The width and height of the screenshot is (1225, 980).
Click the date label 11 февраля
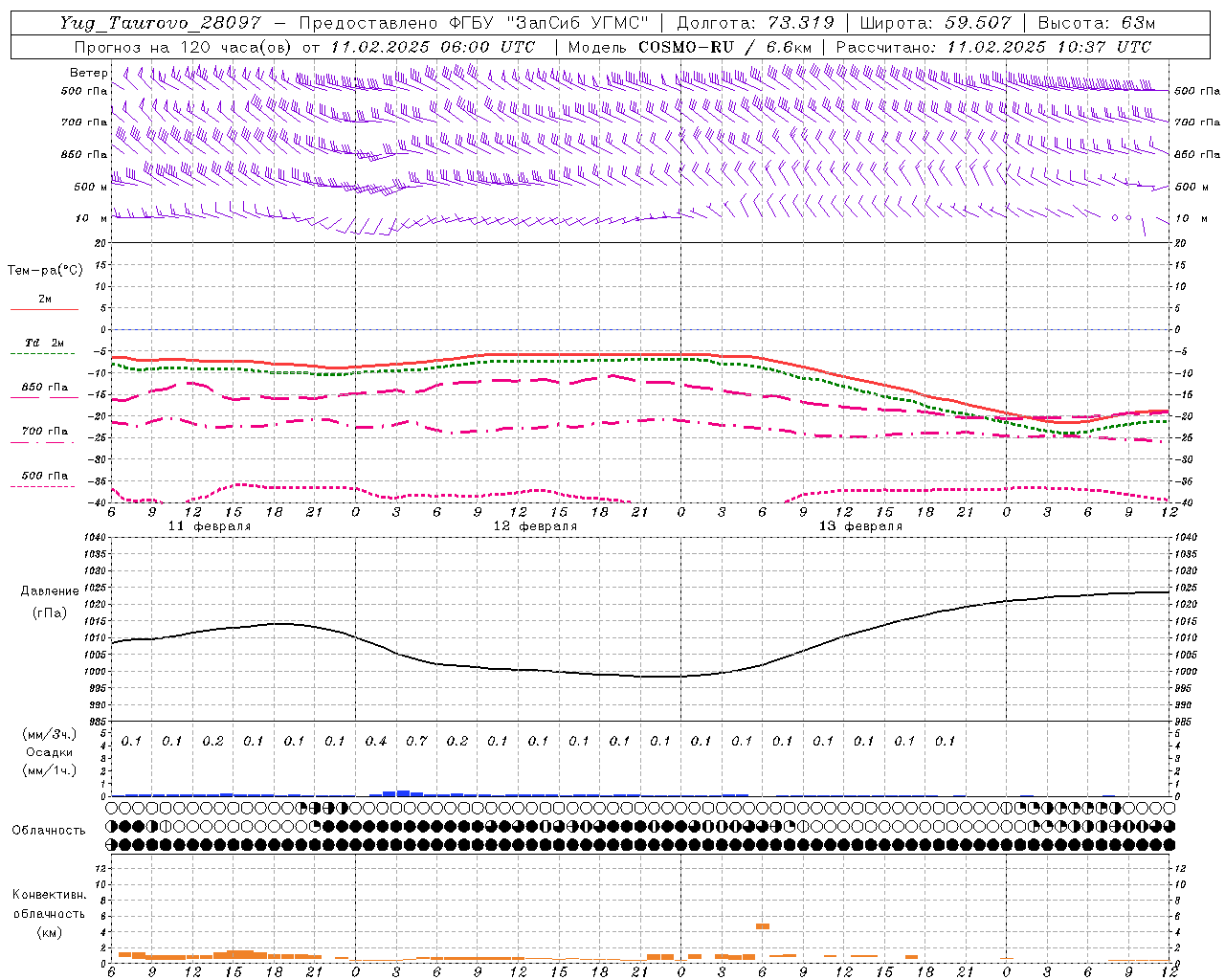click(x=210, y=526)
